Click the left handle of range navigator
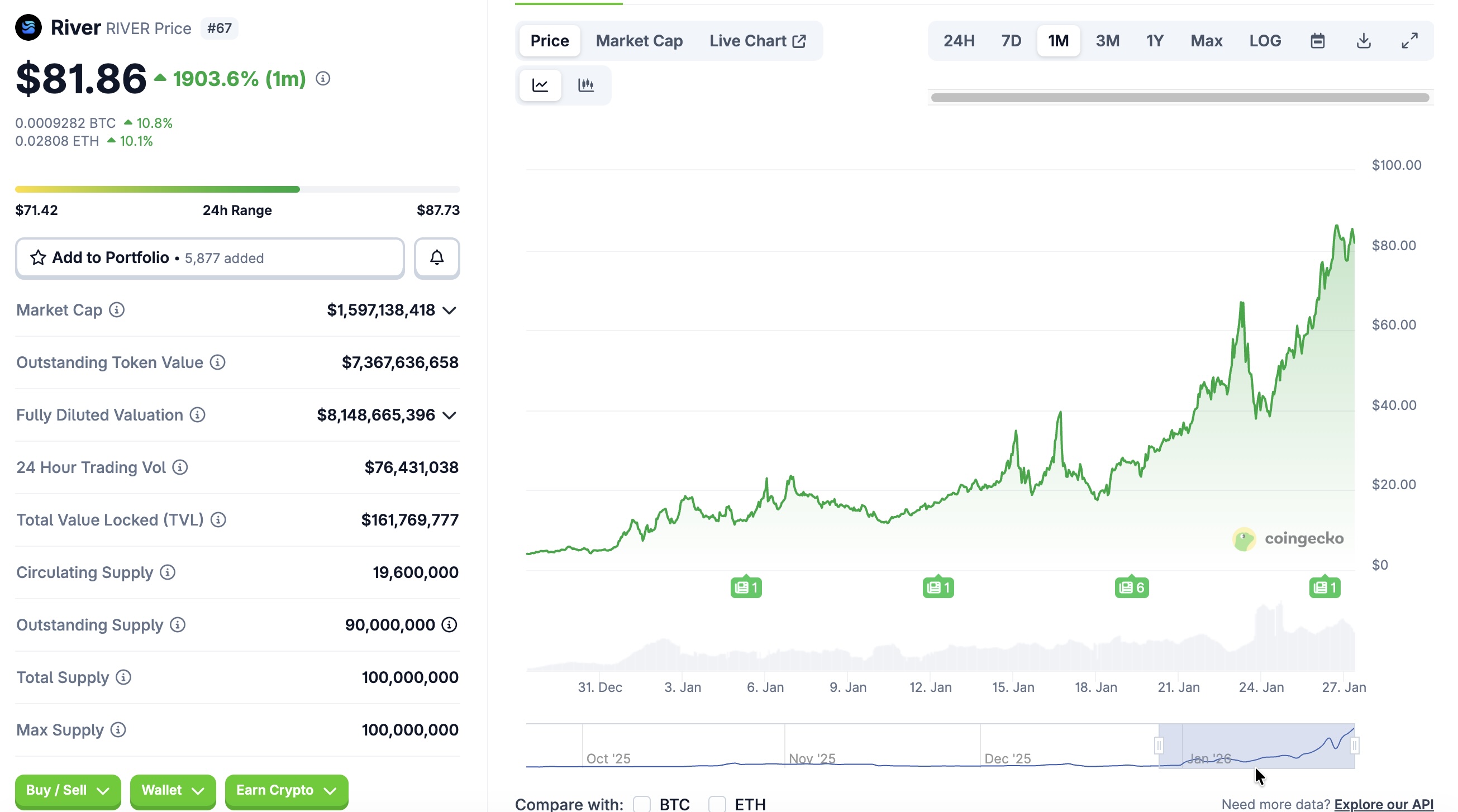 (1159, 745)
